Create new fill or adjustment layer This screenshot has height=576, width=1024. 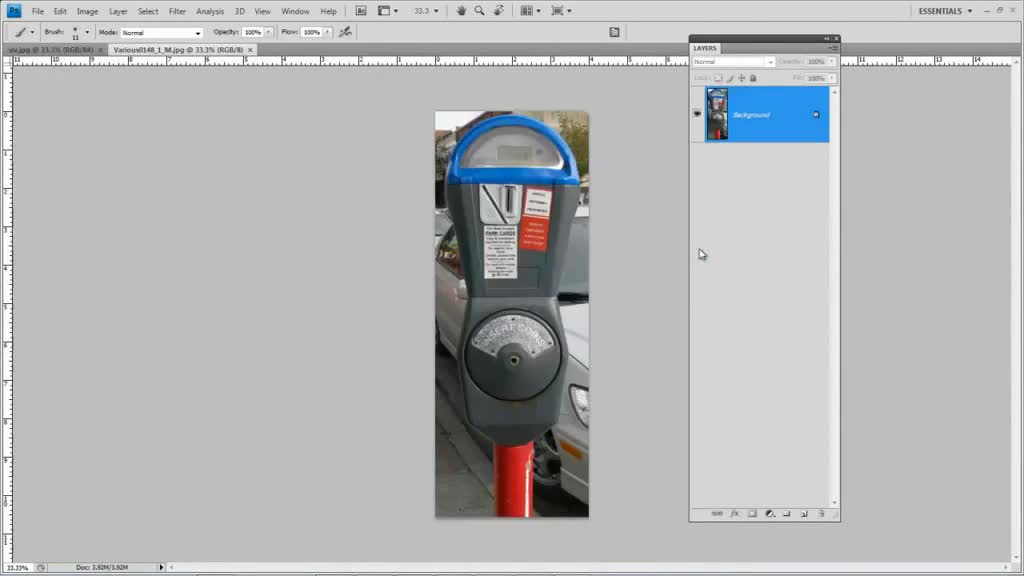point(770,514)
